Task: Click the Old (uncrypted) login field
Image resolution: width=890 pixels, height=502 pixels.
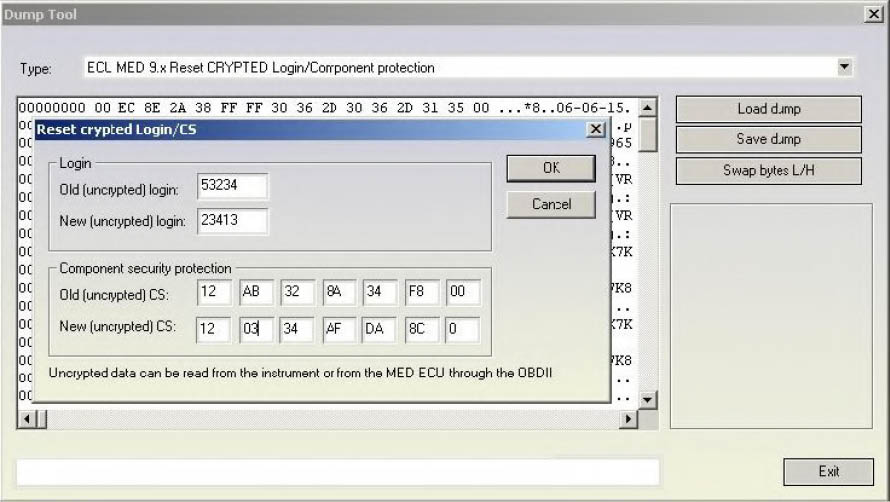Action: click(233, 187)
